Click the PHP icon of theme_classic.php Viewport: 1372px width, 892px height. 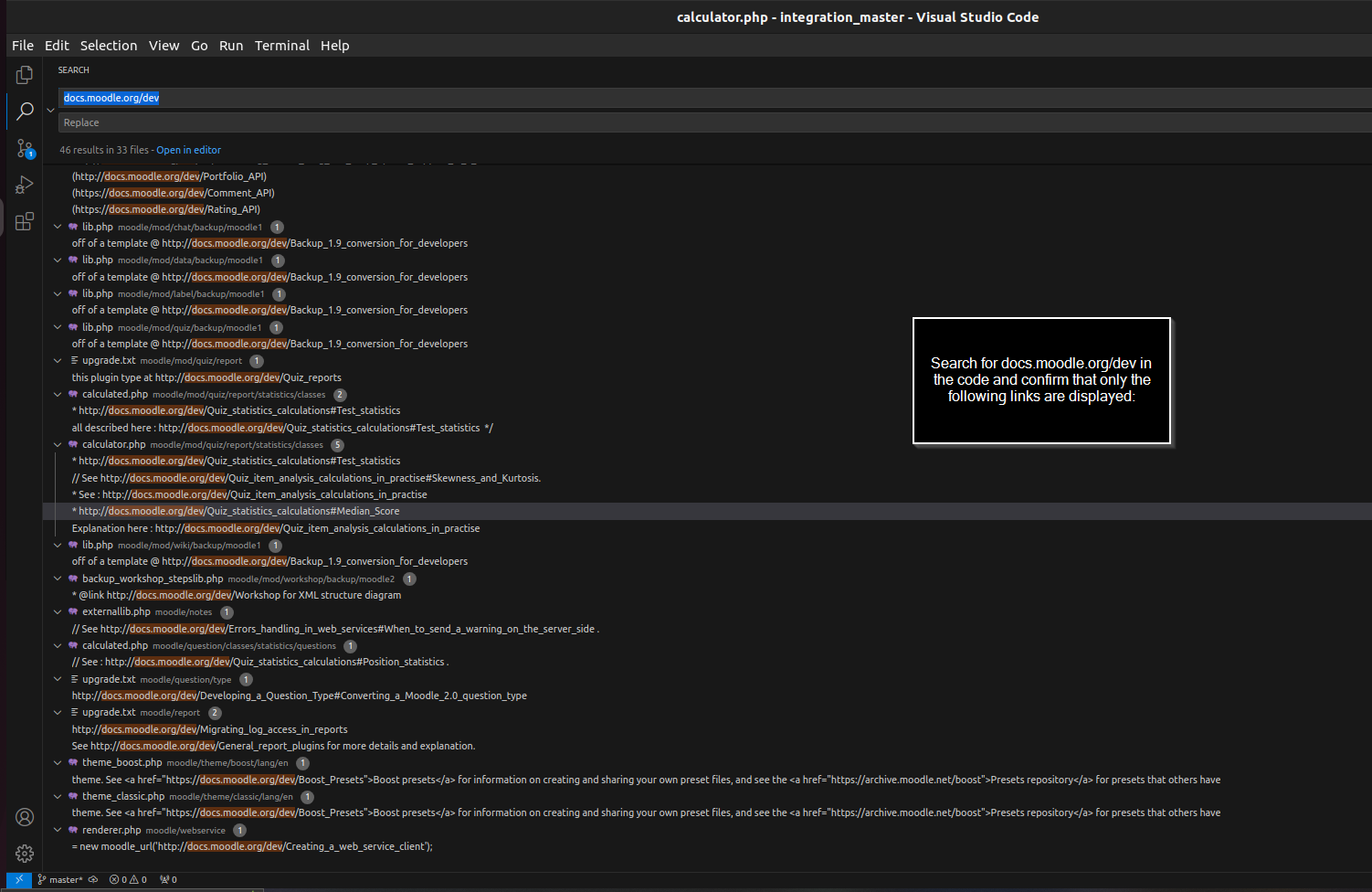coord(73,796)
